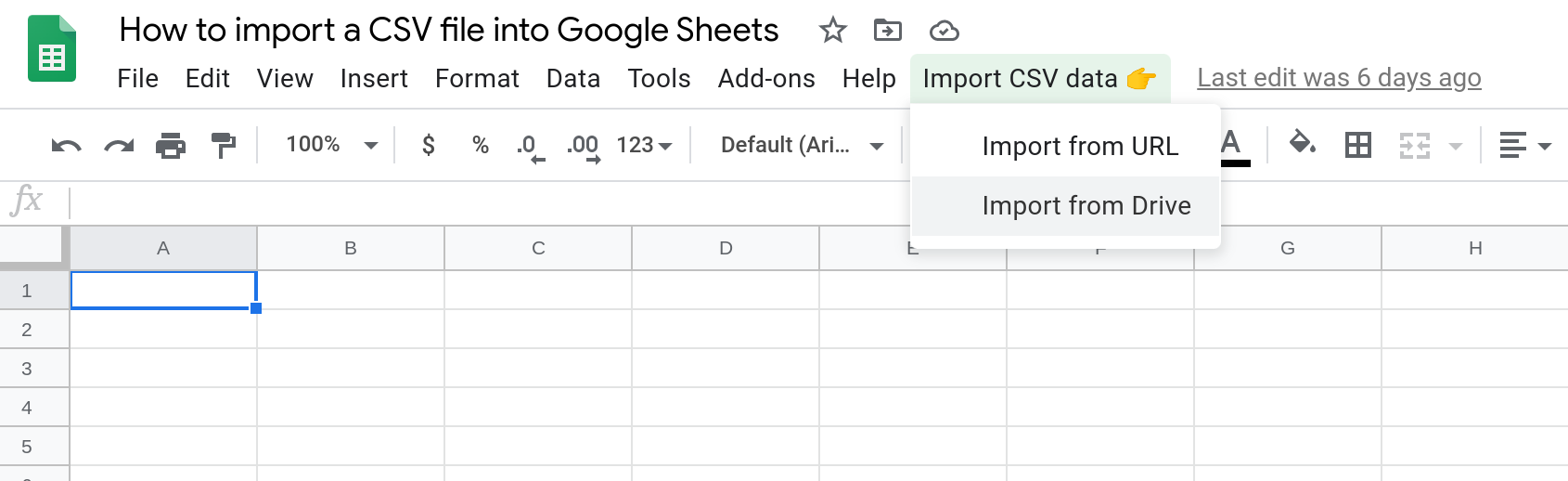Select row 1 header
The width and height of the screenshot is (1568, 481).
[x=34, y=291]
